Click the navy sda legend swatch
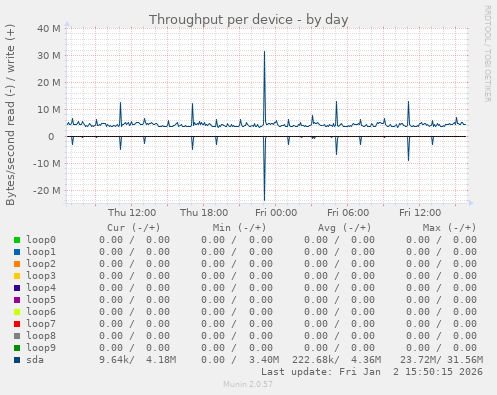 pyautogui.click(x=17, y=360)
